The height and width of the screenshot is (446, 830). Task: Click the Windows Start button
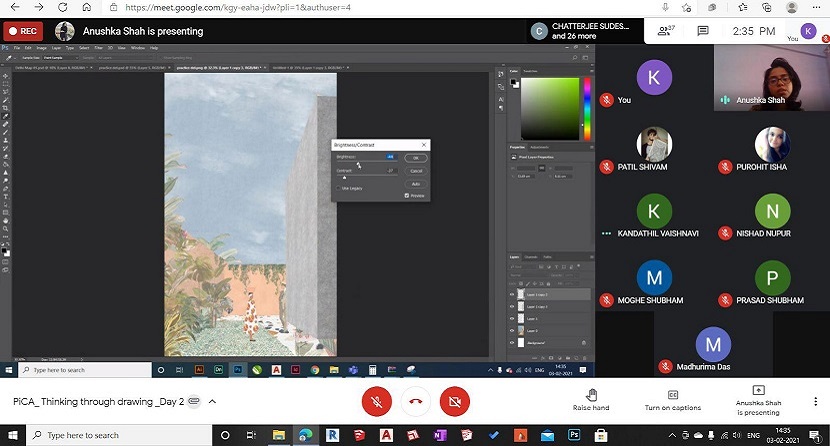coord(12,435)
